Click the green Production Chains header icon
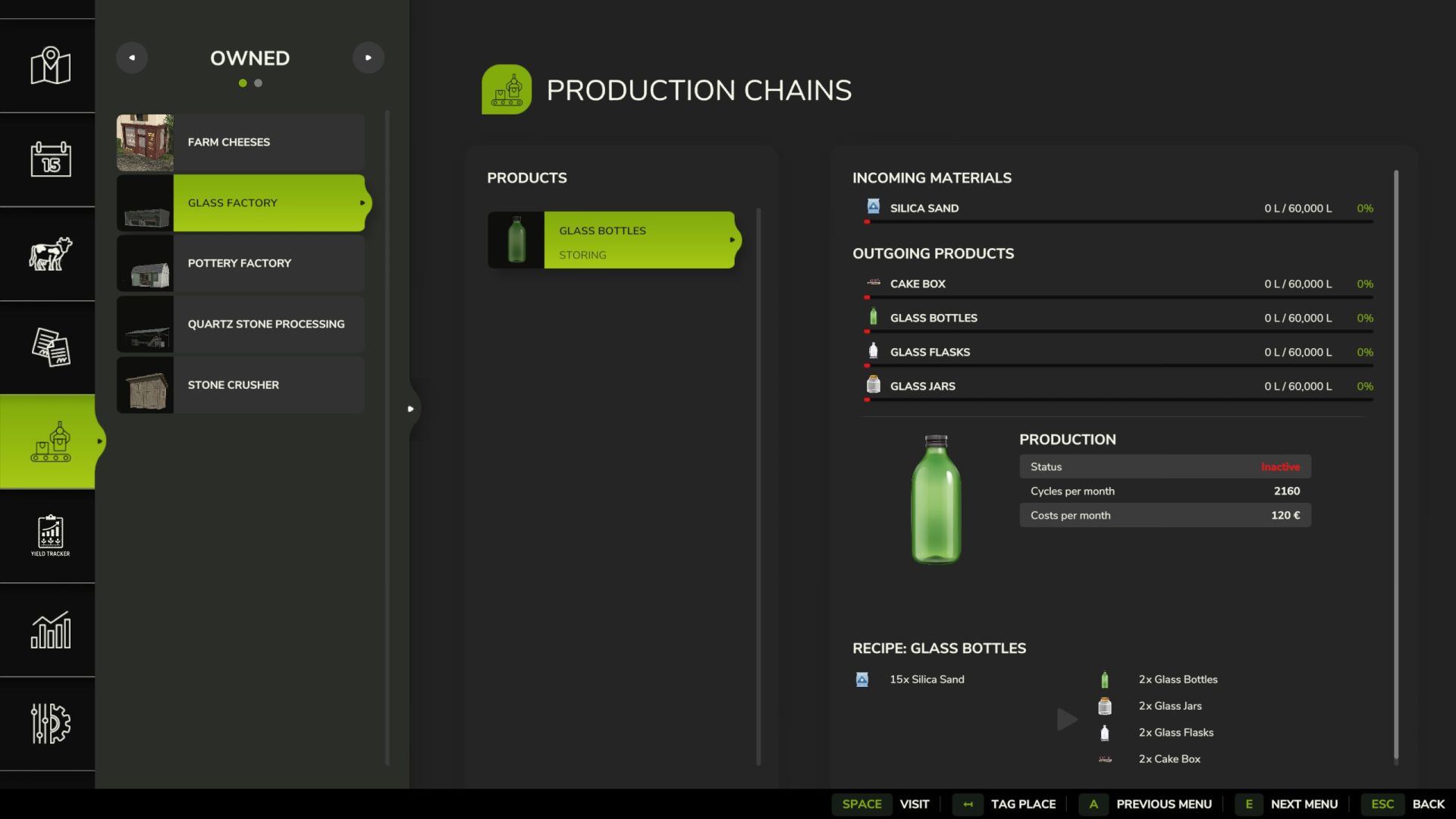1456x819 pixels. [x=506, y=89]
